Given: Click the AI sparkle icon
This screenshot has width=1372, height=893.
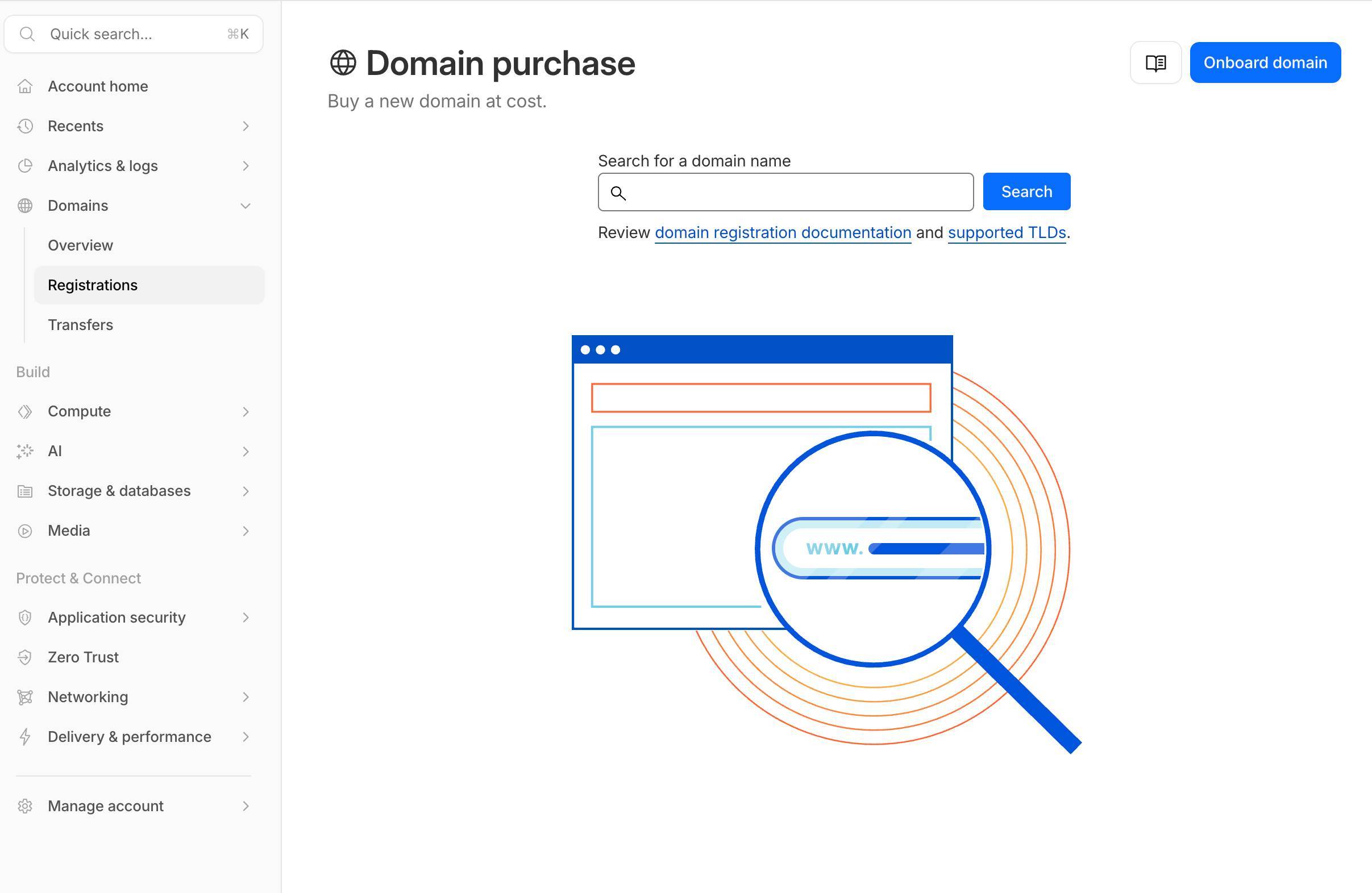Looking at the screenshot, I should coord(25,451).
